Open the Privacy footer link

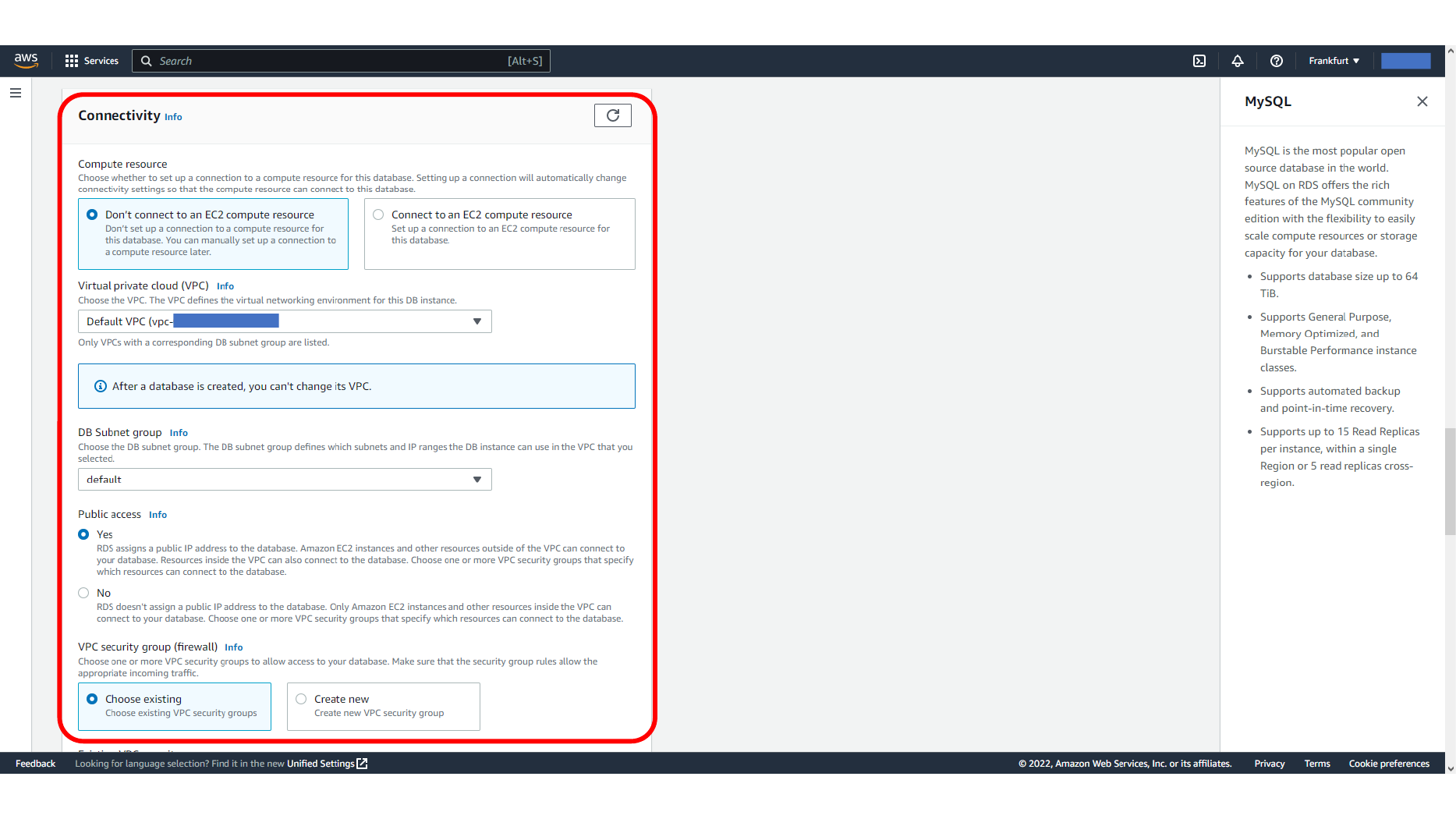coord(1270,764)
